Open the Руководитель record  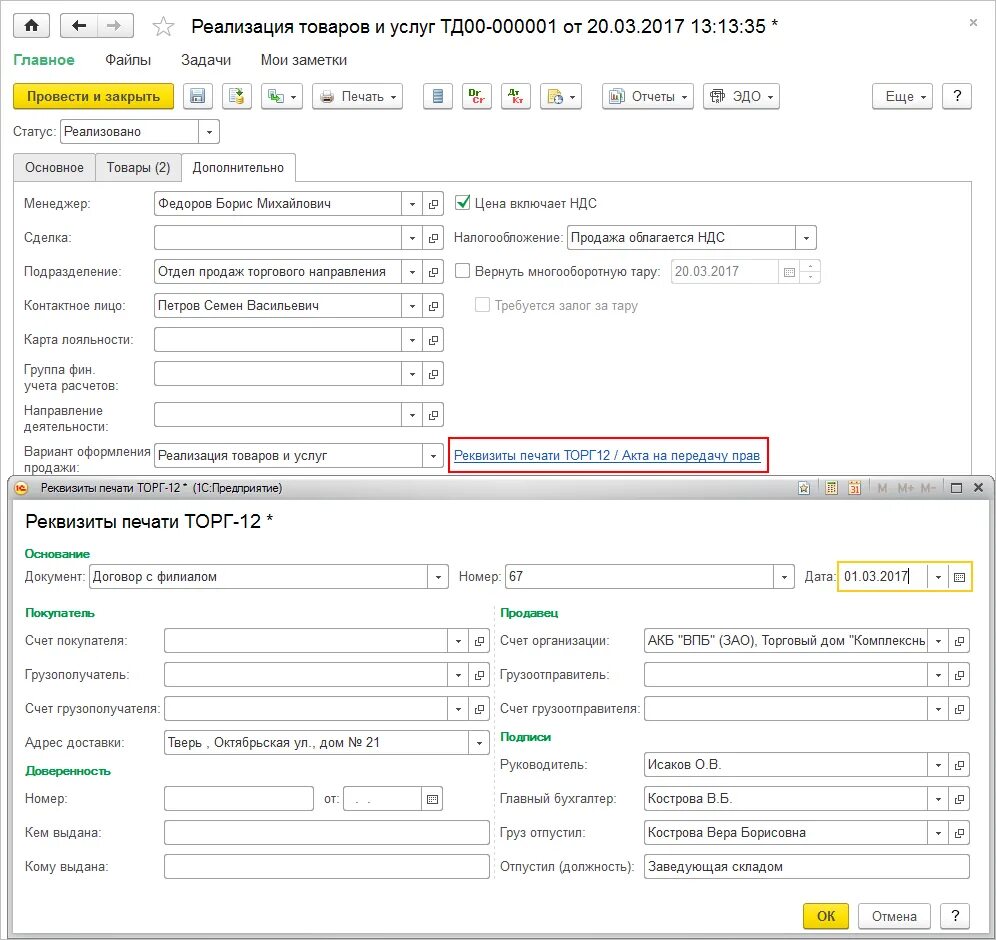959,765
